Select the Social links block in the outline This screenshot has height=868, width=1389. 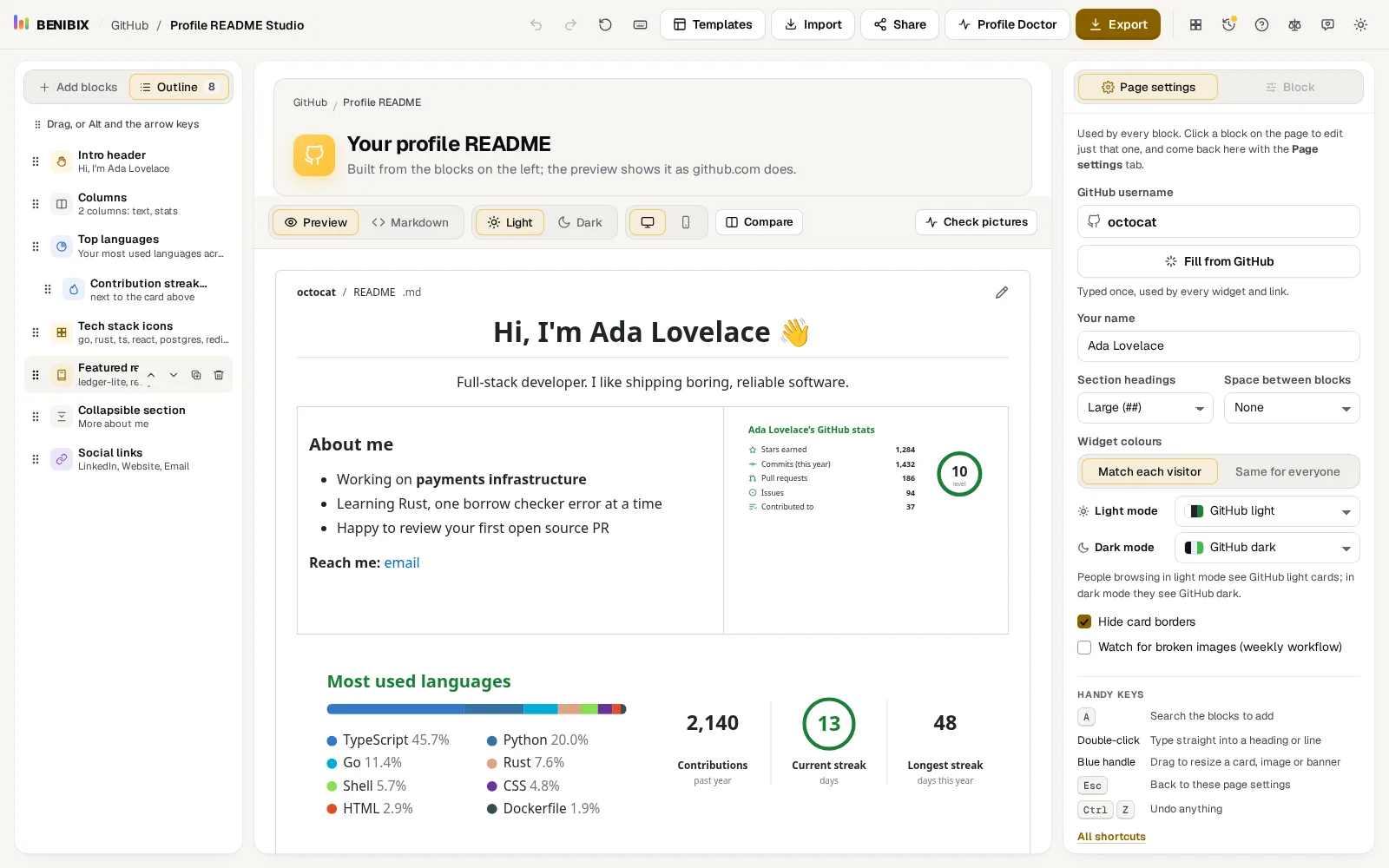click(128, 459)
